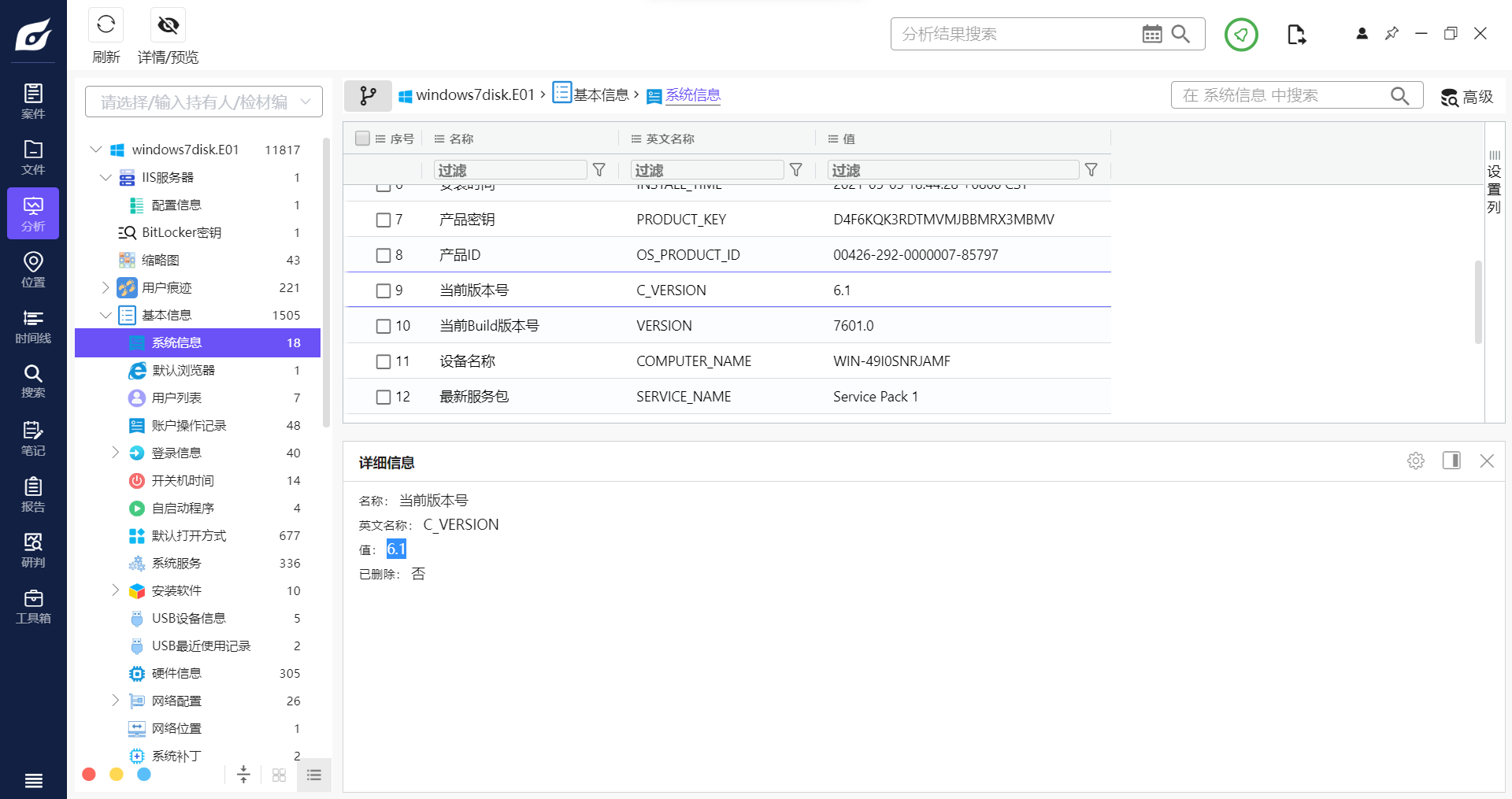Click the export file icon
The height and width of the screenshot is (799, 1512).
[1296, 34]
